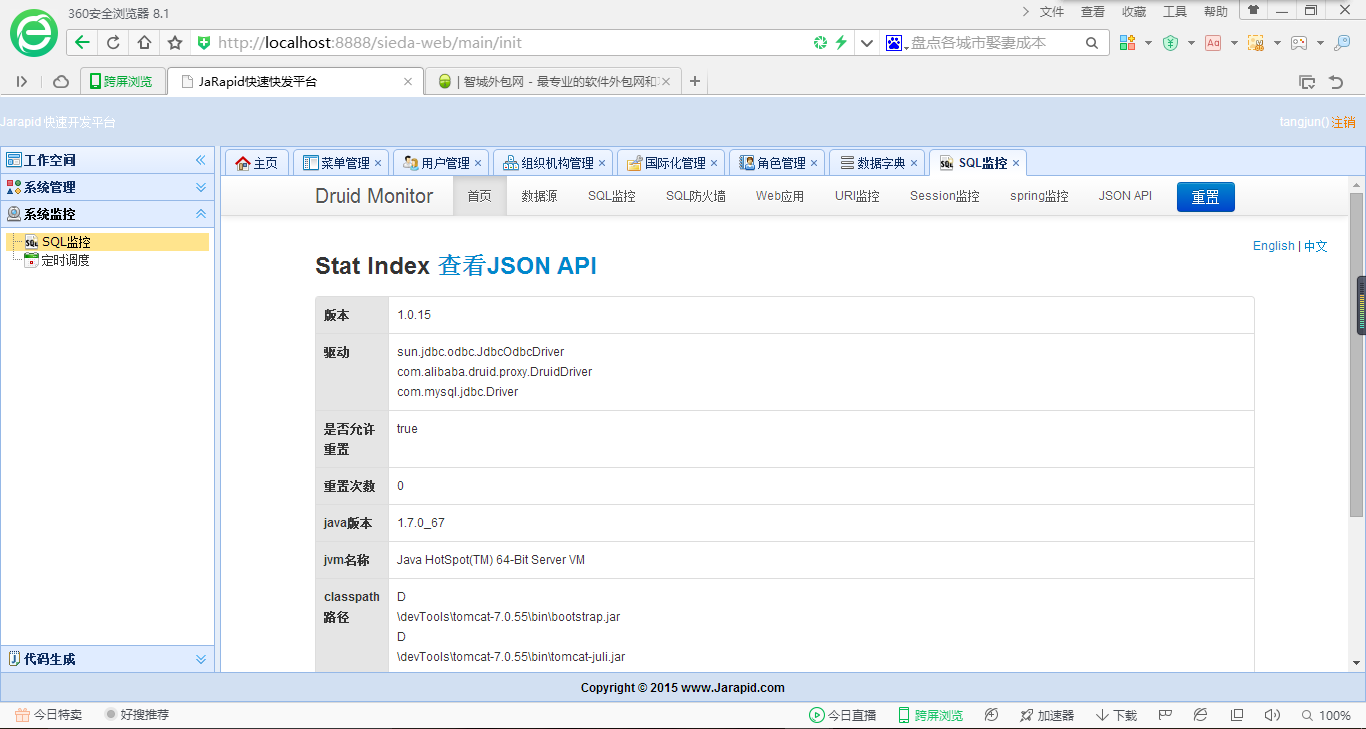Collapse the 系统监控 section
Screen dimensions: 1366x729
108,214
